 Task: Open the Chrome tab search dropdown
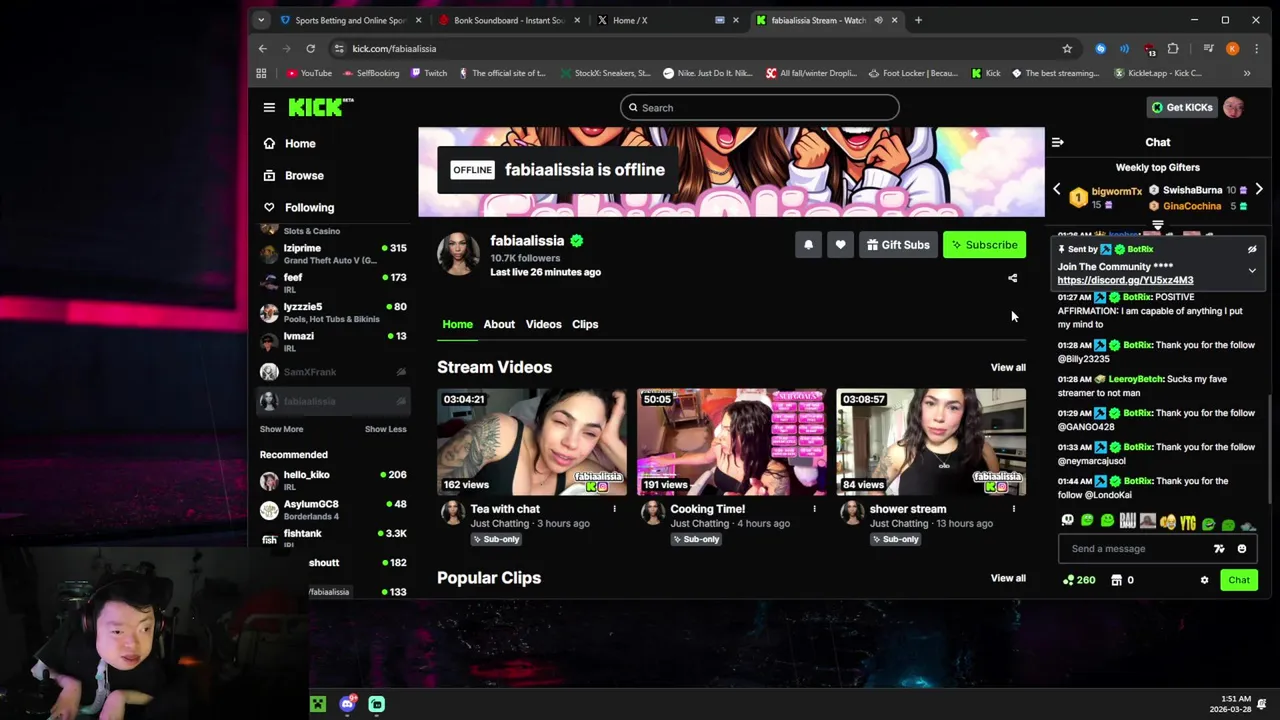click(x=261, y=20)
